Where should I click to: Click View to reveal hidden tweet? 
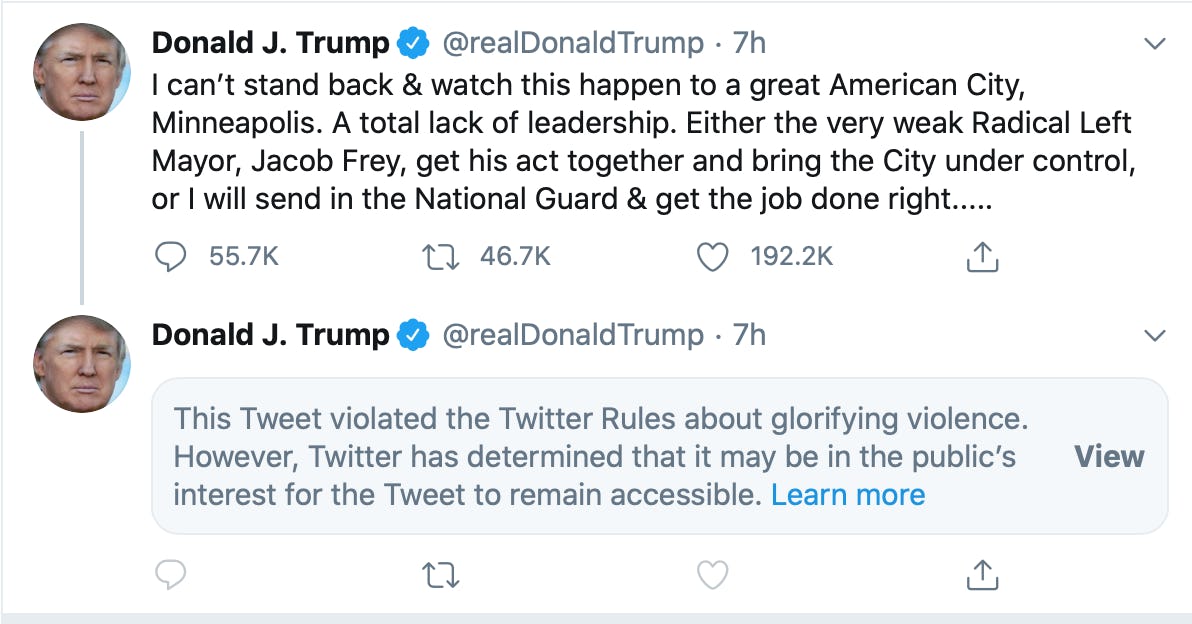pos(1108,456)
